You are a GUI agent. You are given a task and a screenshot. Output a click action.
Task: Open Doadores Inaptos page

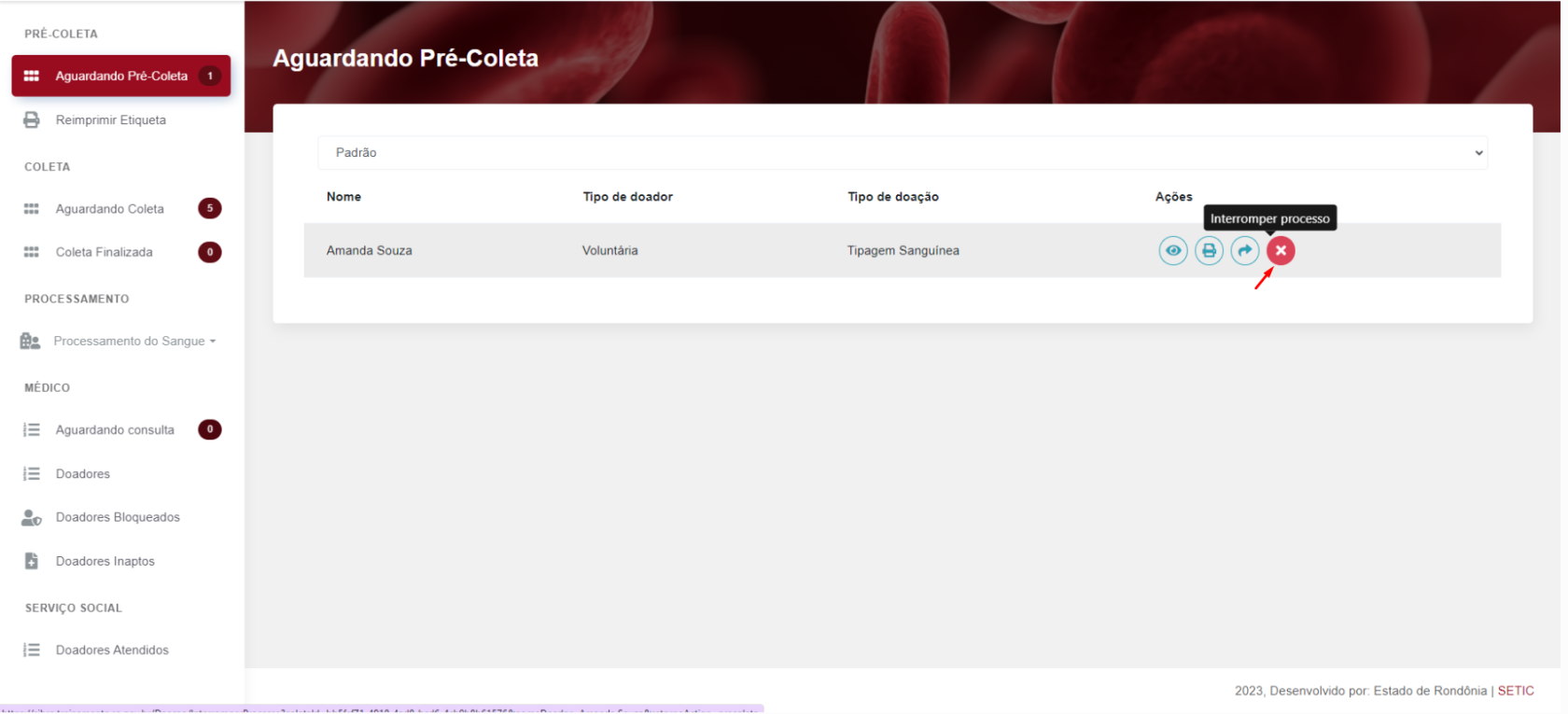click(105, 561)
